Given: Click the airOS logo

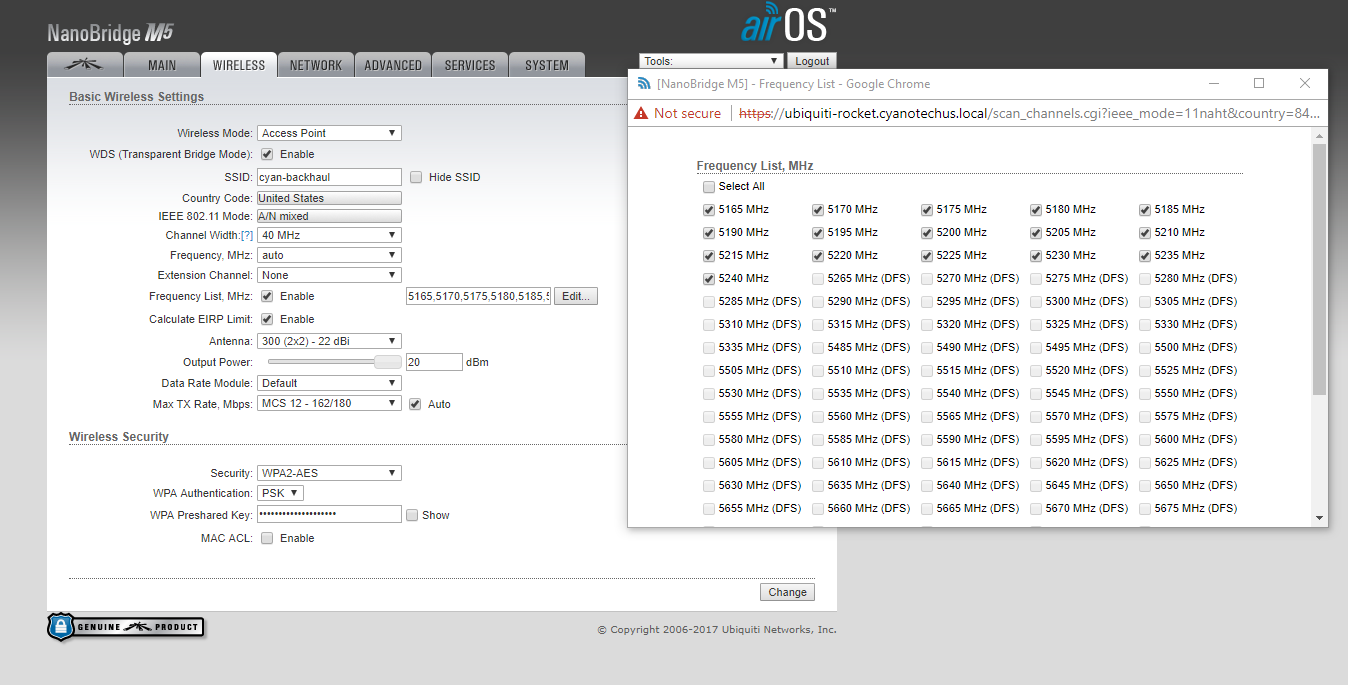Looking at the screenshot, I should pyautogui.click(x=788, y=24).
